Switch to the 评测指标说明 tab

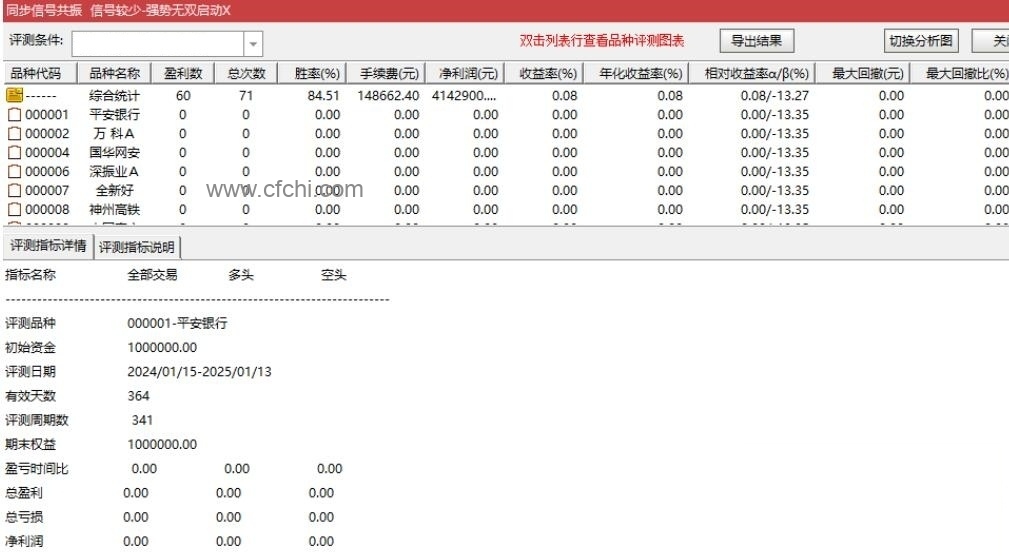(x=137, y=247)
